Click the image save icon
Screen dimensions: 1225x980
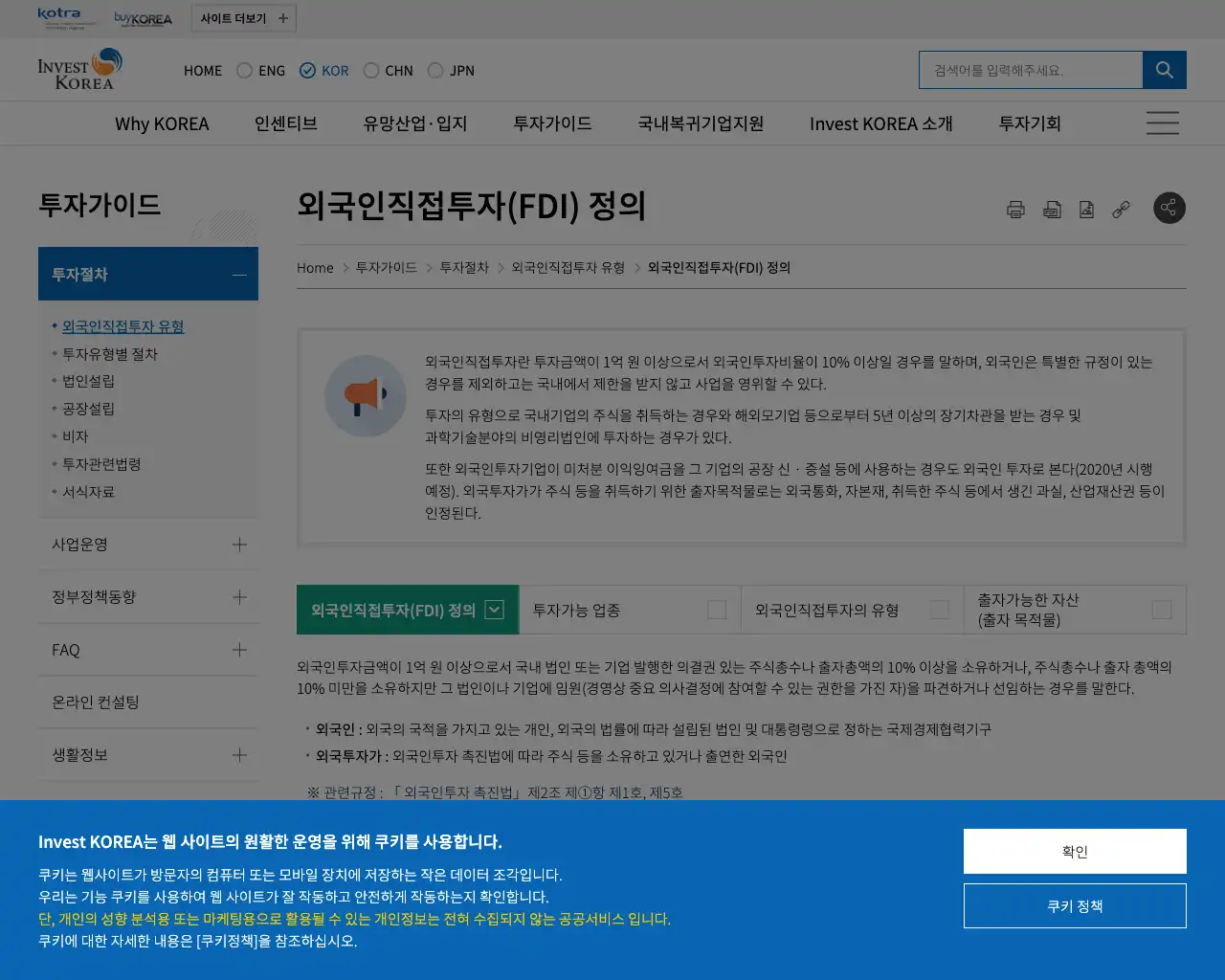click(x=1085, y=208)
